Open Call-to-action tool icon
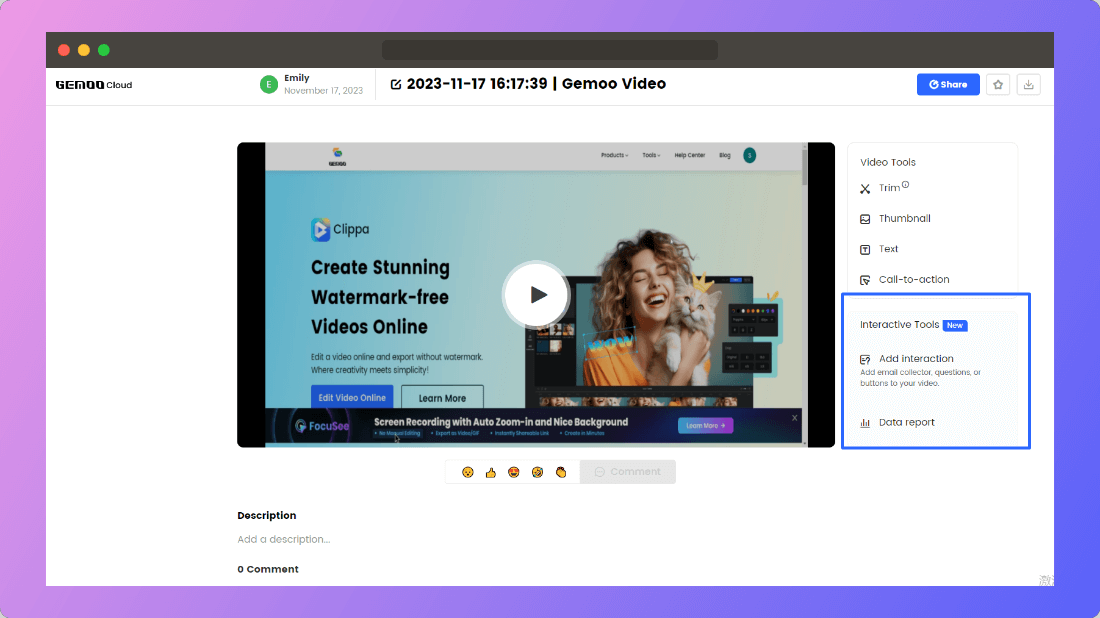 click(865, 280)
